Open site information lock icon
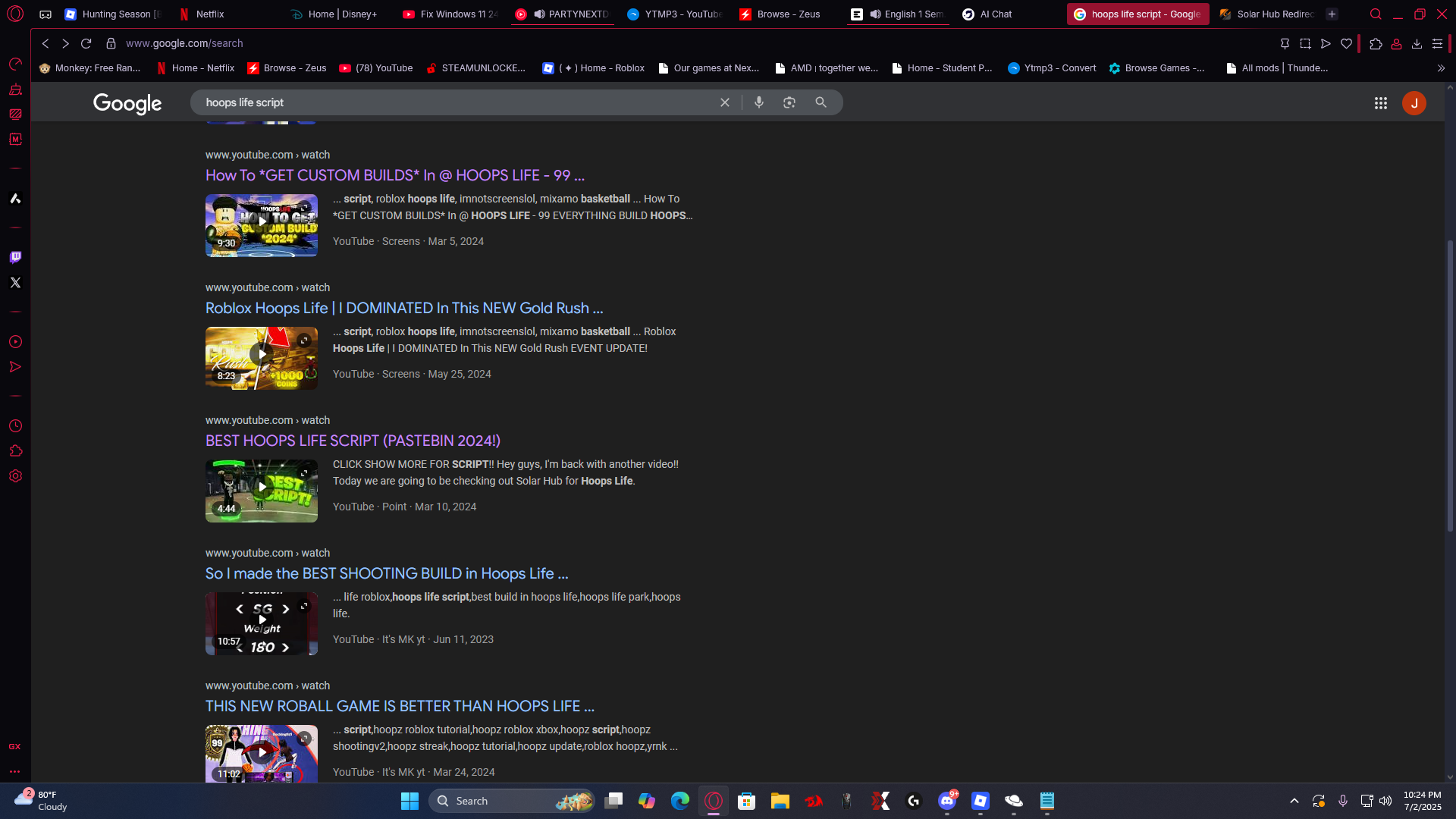This screenshot has width=1456, height=819. coord(111,44)
